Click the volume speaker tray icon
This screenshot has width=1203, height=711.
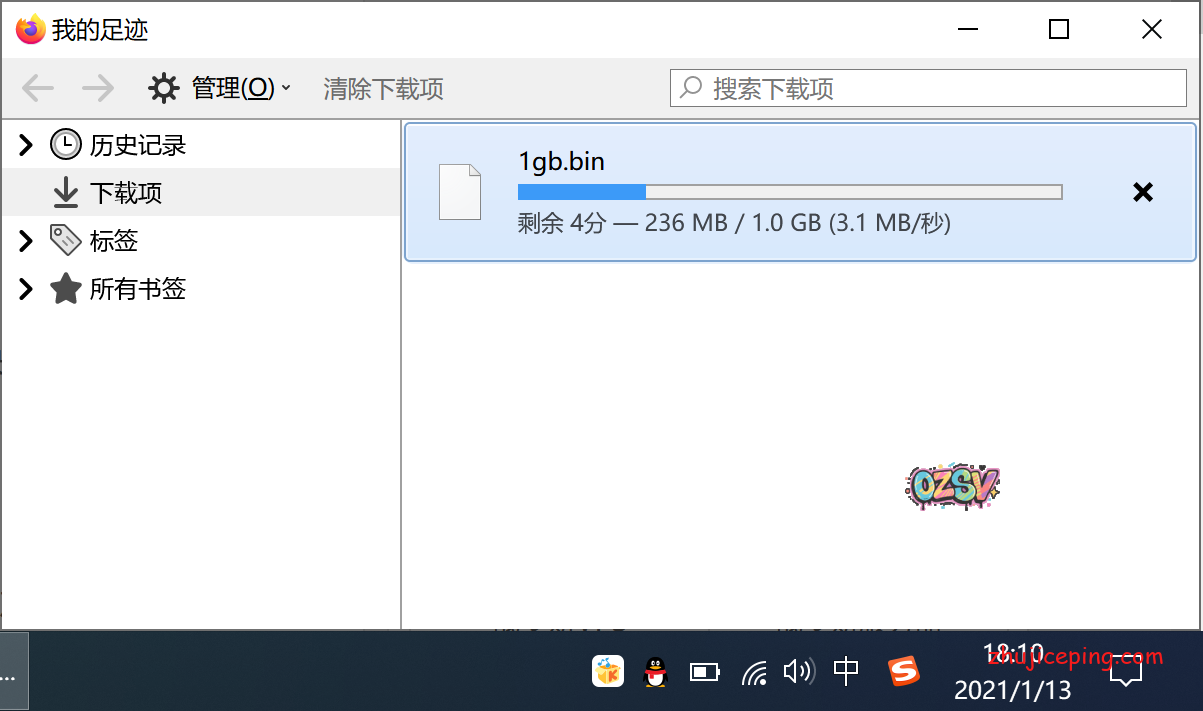(799, 671)
